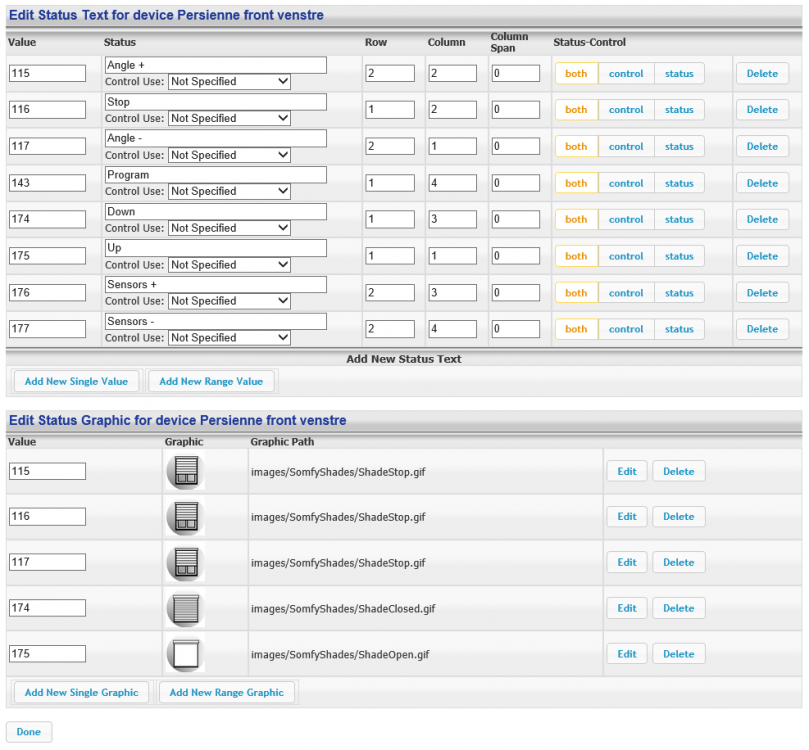The image size is (809, 750).
Task: Click Add New Single Value button
Action: (77, 381)
